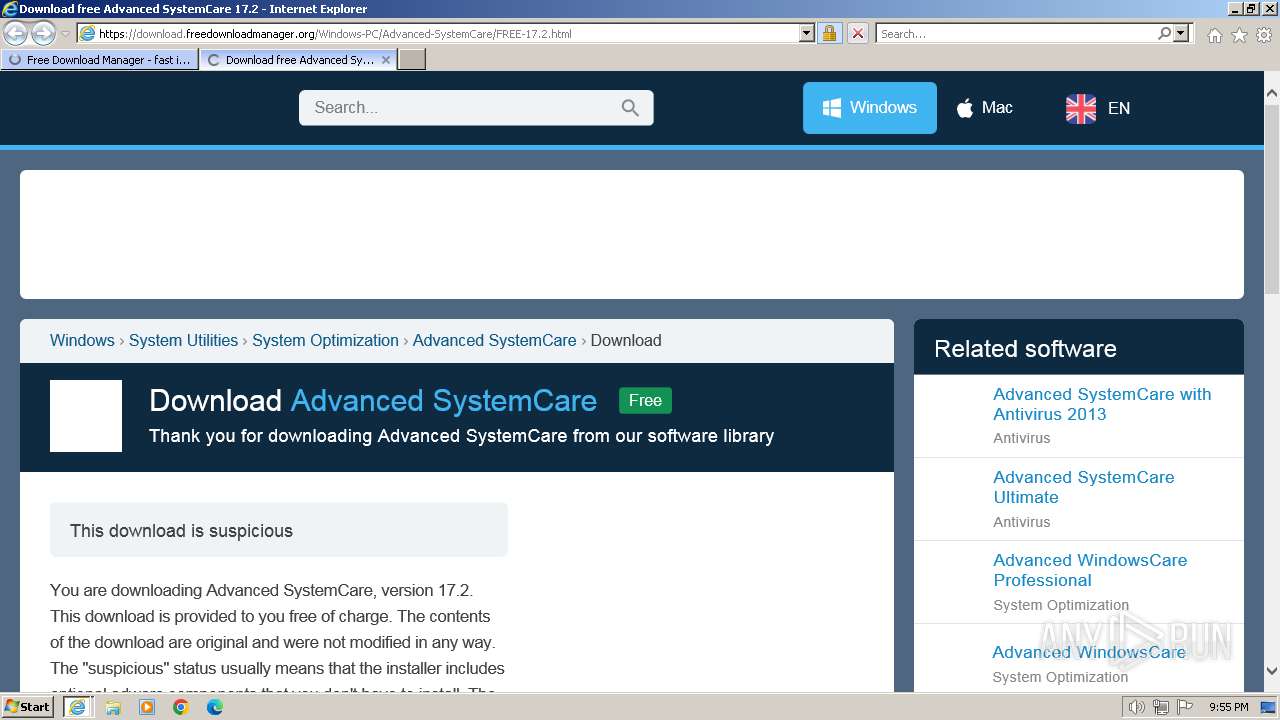Click the website search magnifier icon
This screenshot has height=720, width=1280.
coord(630,108)
